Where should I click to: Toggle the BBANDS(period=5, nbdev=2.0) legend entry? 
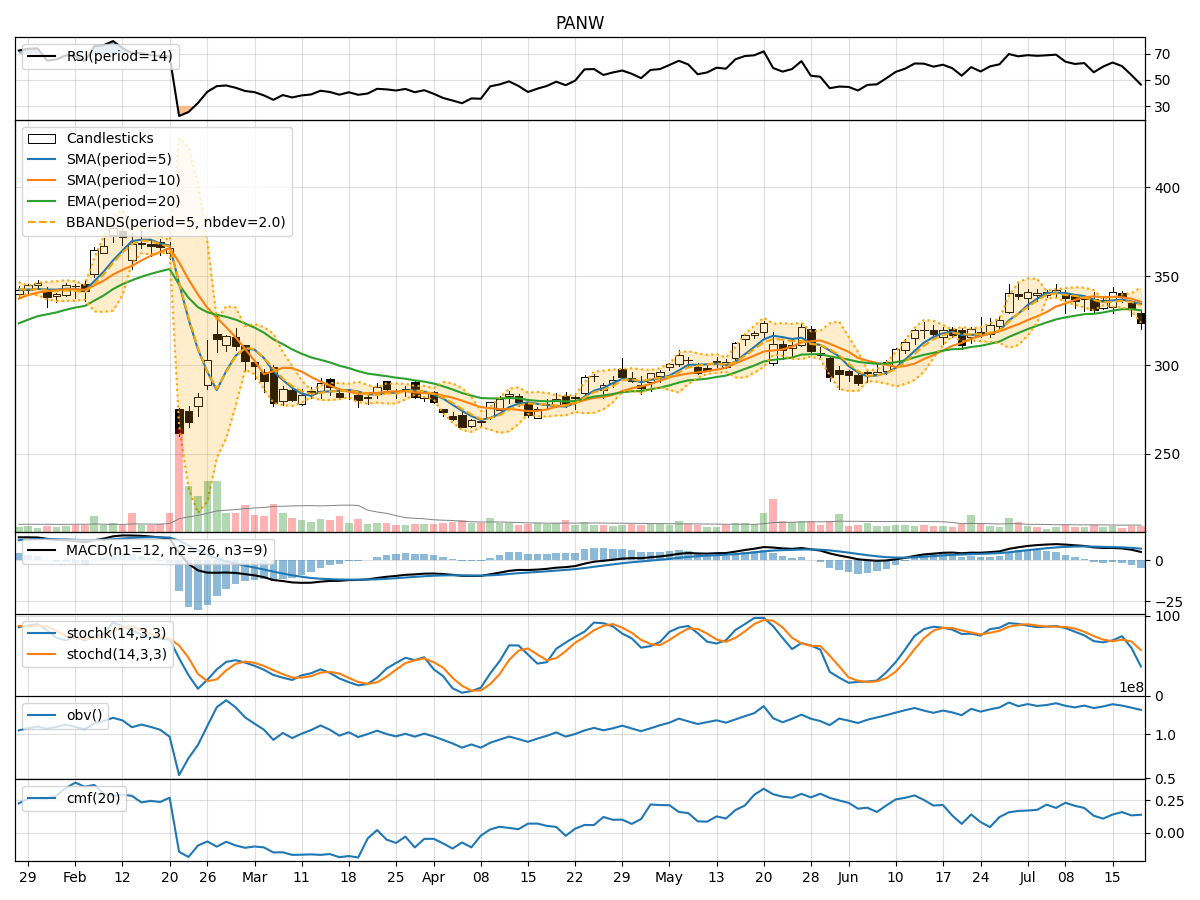click(x=175, y=221)
